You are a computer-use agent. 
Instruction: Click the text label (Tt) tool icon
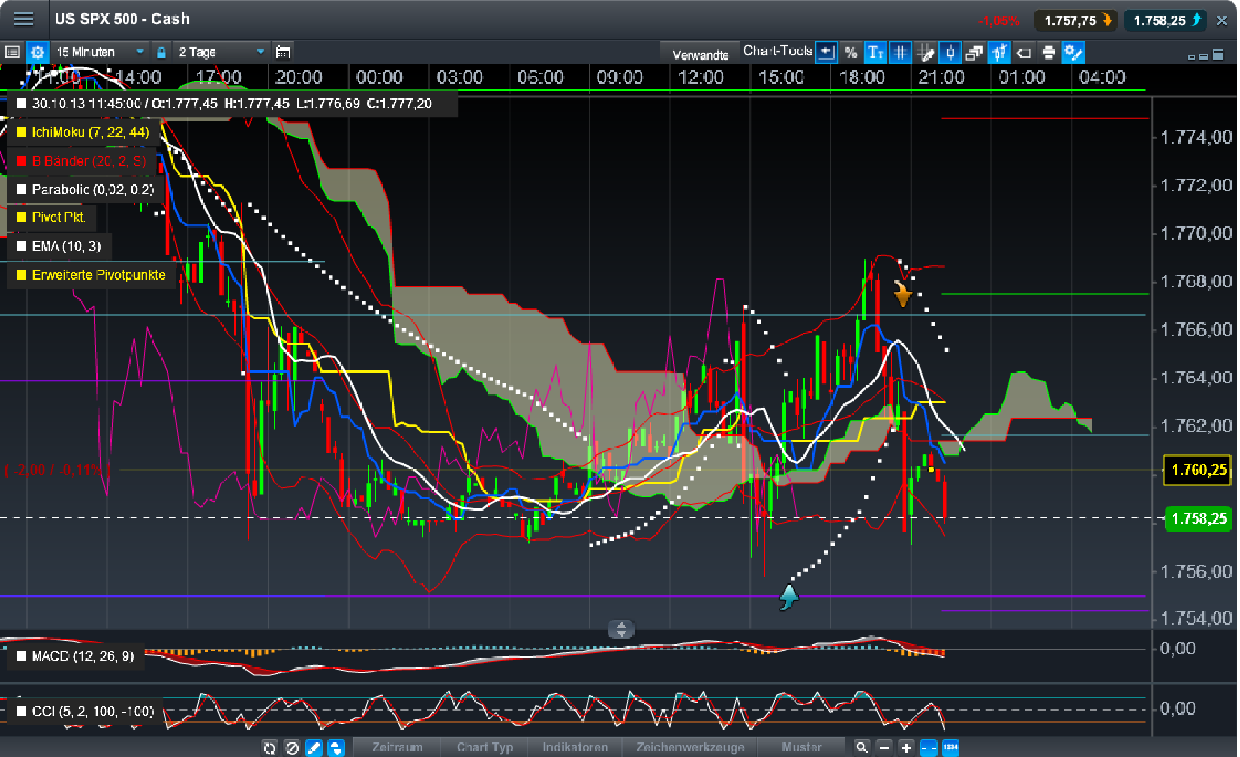click(875, 53)
